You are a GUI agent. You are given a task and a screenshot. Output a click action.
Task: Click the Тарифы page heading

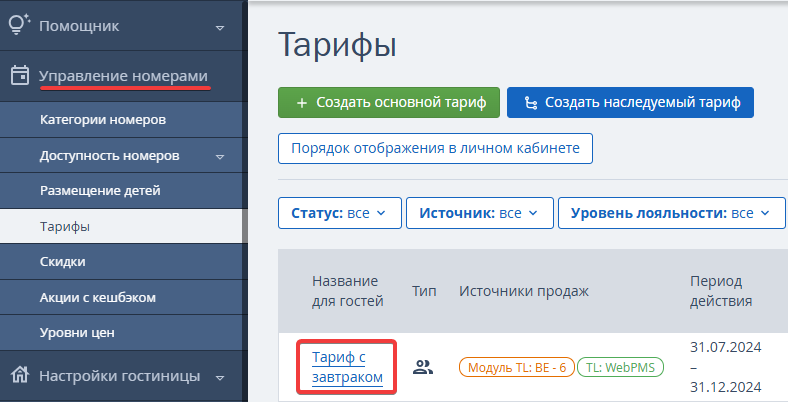[x=337, y=46]
